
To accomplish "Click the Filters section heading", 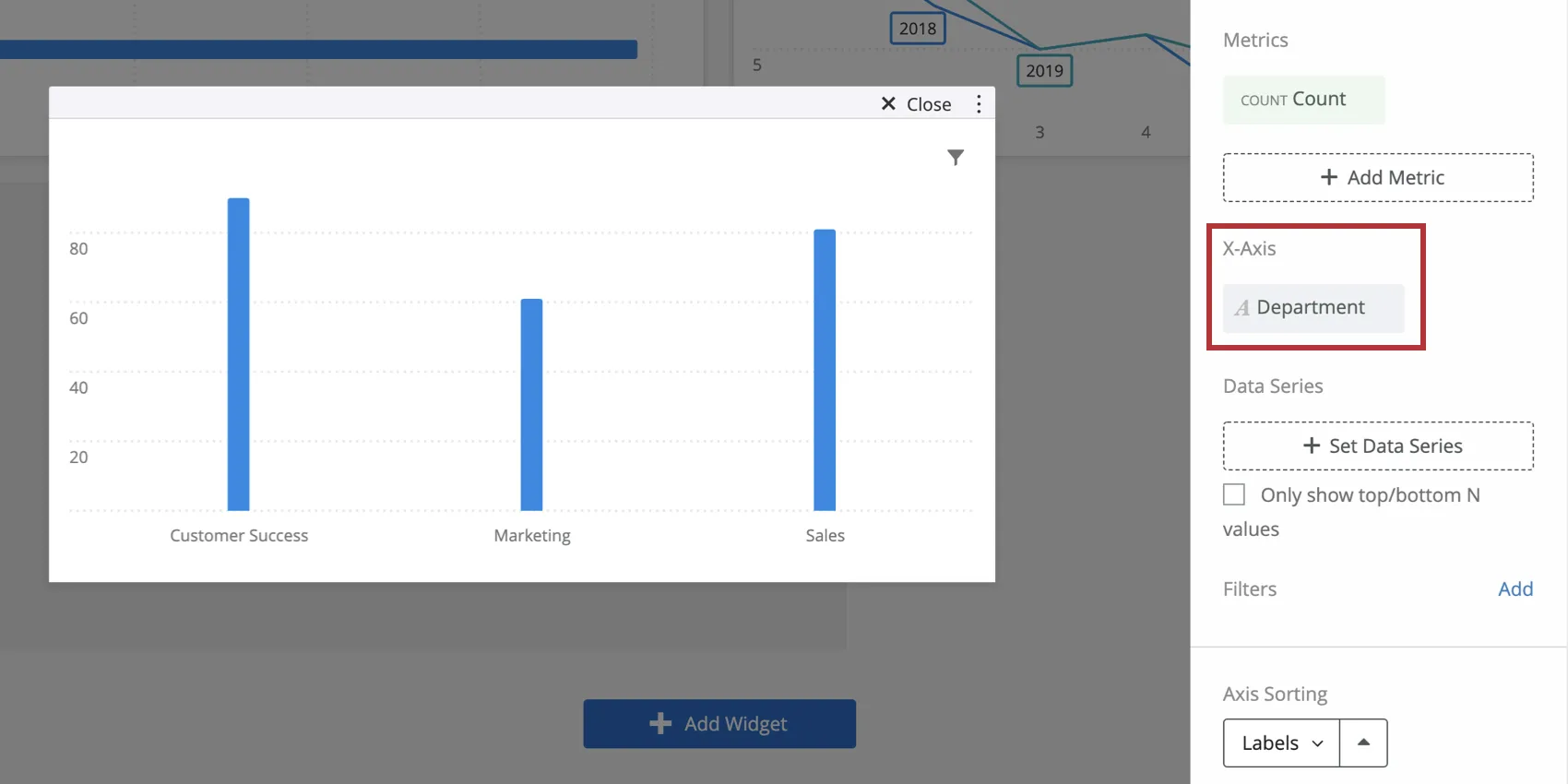I will point(1250,588).
